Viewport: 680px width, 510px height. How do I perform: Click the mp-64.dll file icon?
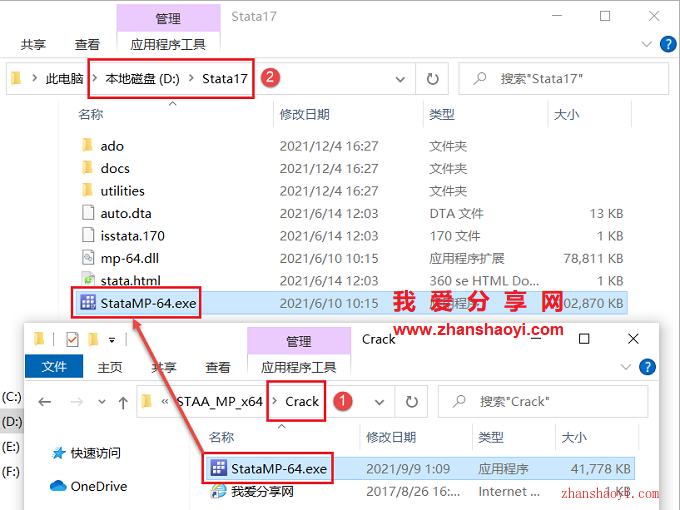click(88, 258)
